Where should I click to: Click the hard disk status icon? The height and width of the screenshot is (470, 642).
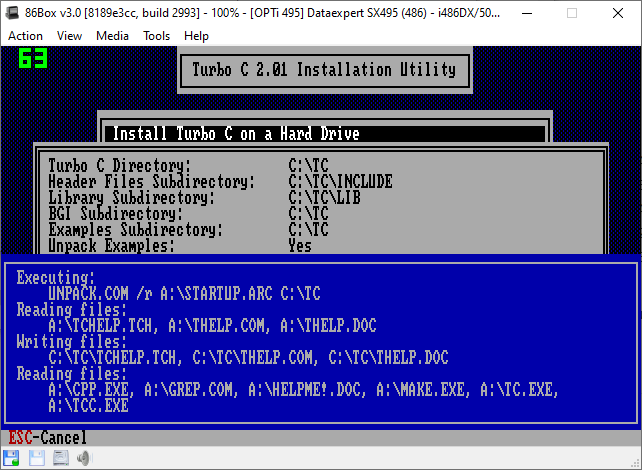60,458
